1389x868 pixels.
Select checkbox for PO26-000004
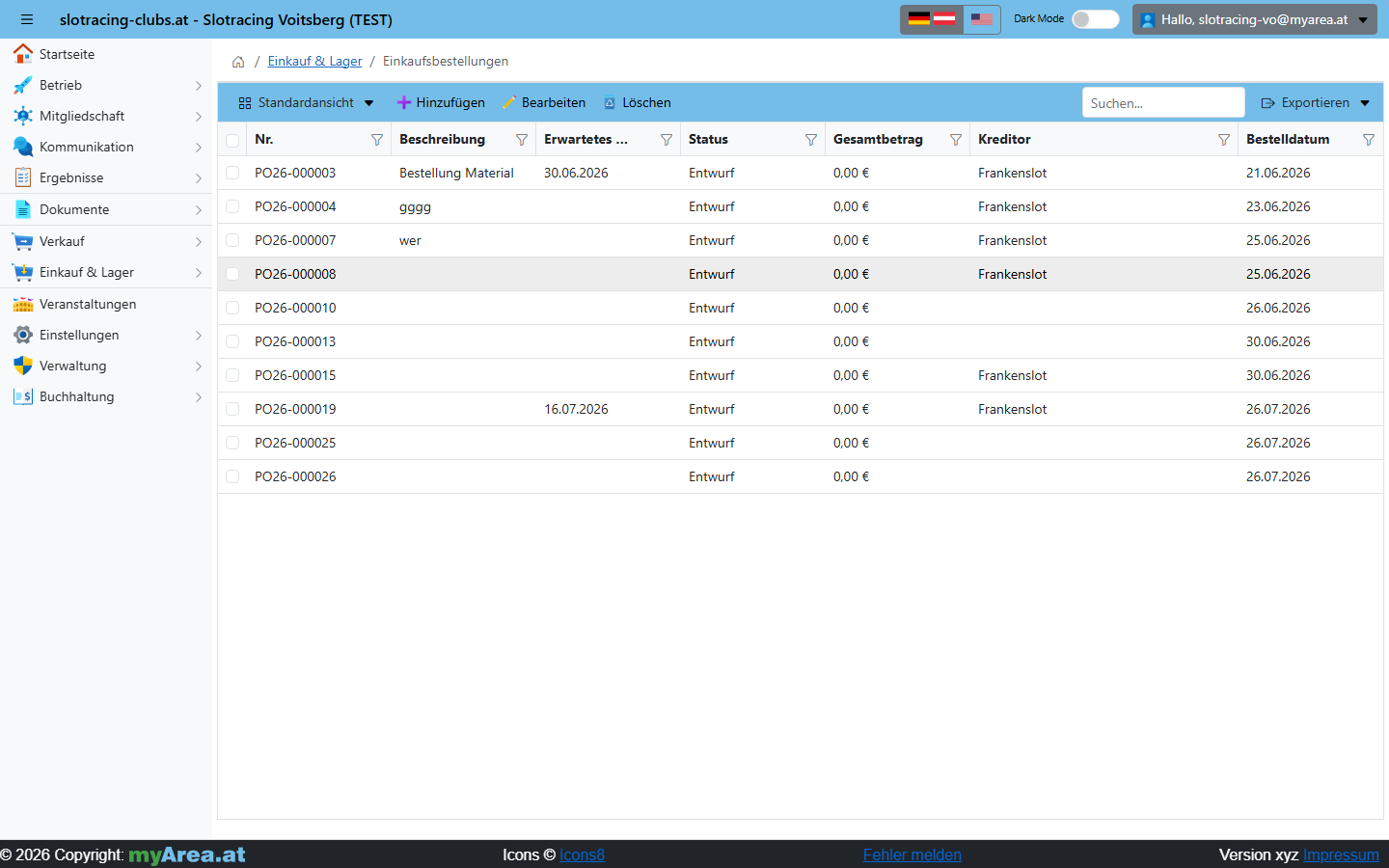click(x=232, y=206)
